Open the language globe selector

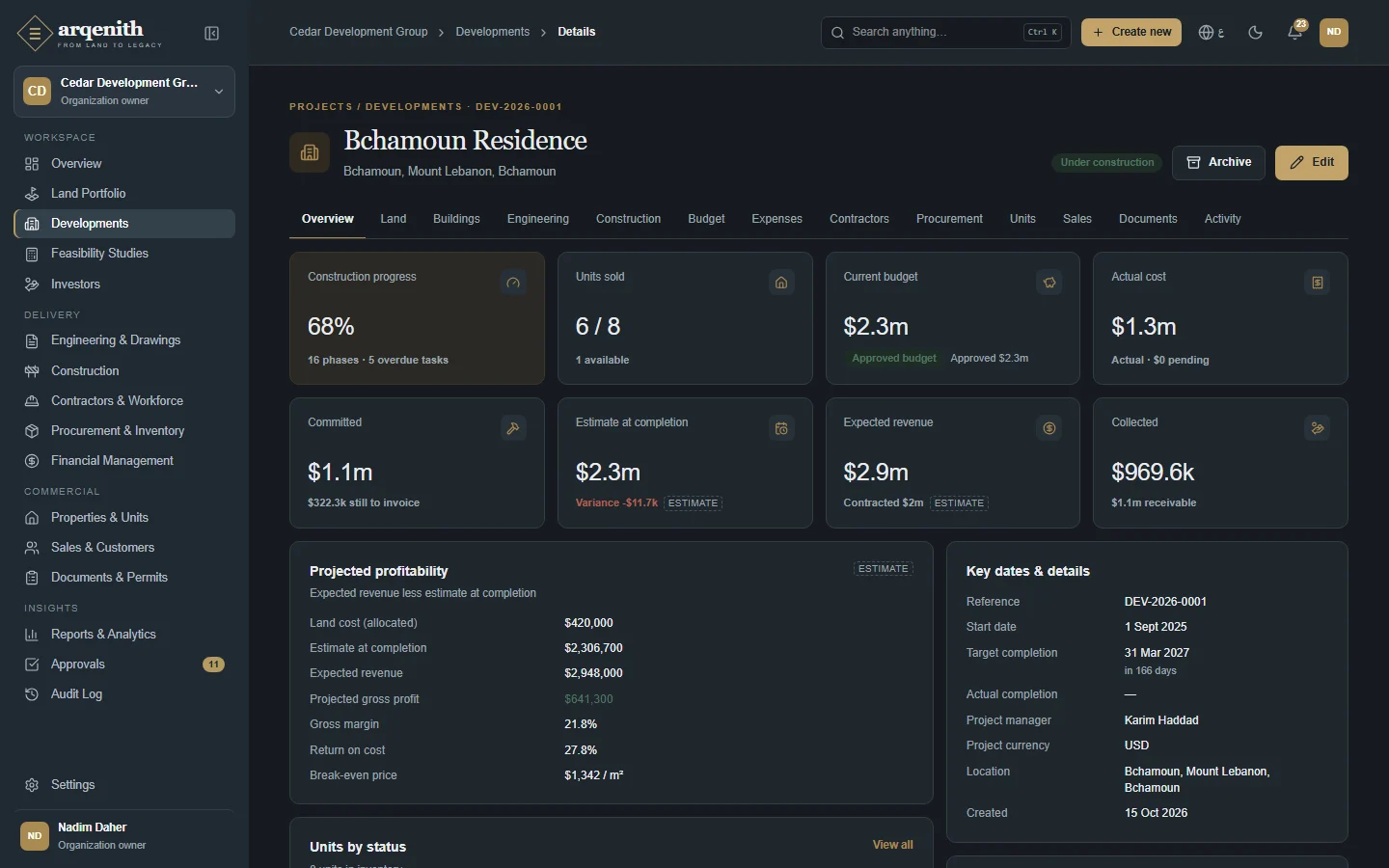[x=1212, y=33]
